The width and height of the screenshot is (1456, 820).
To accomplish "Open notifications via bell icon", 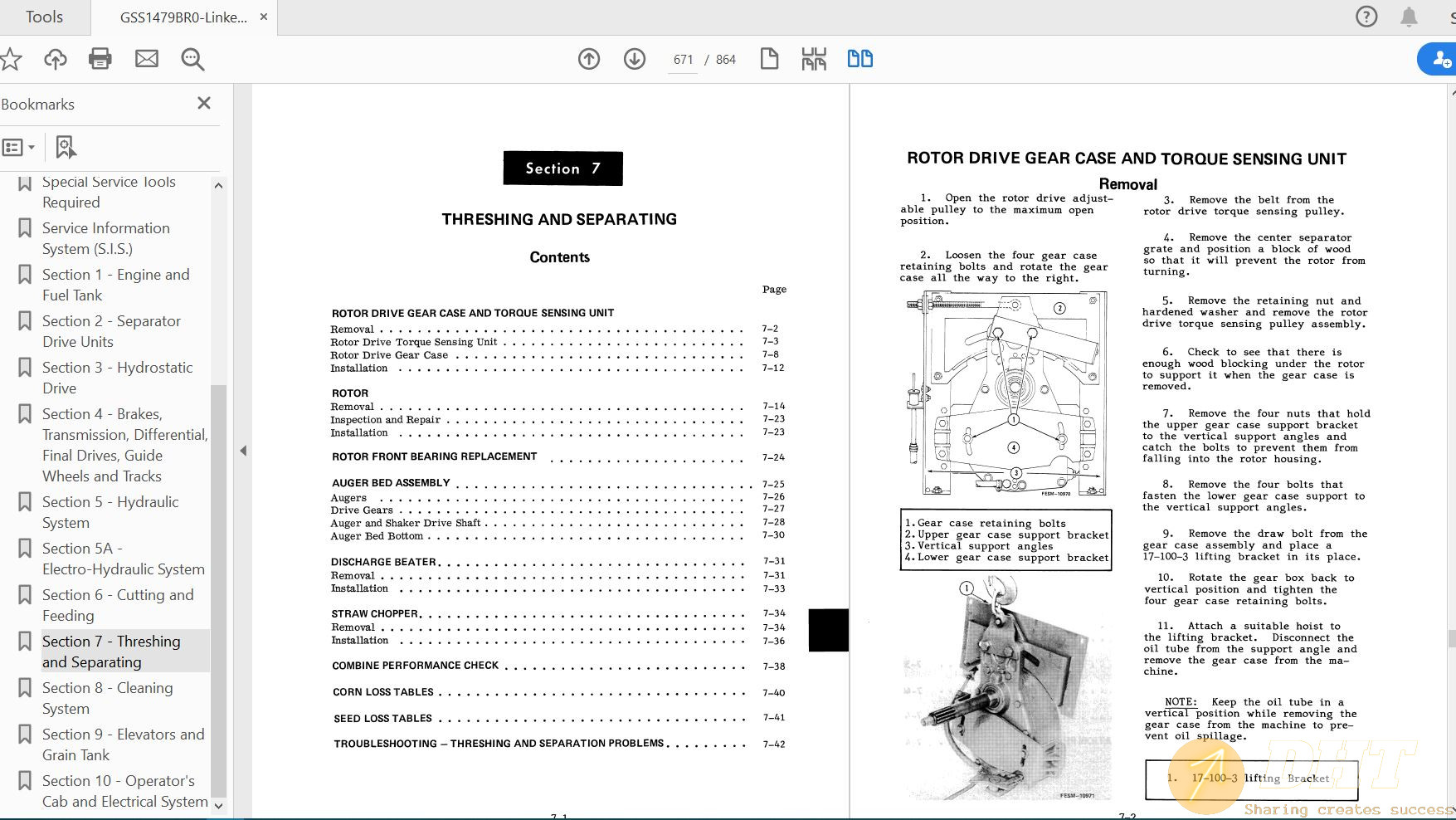I will (1406, 17).
